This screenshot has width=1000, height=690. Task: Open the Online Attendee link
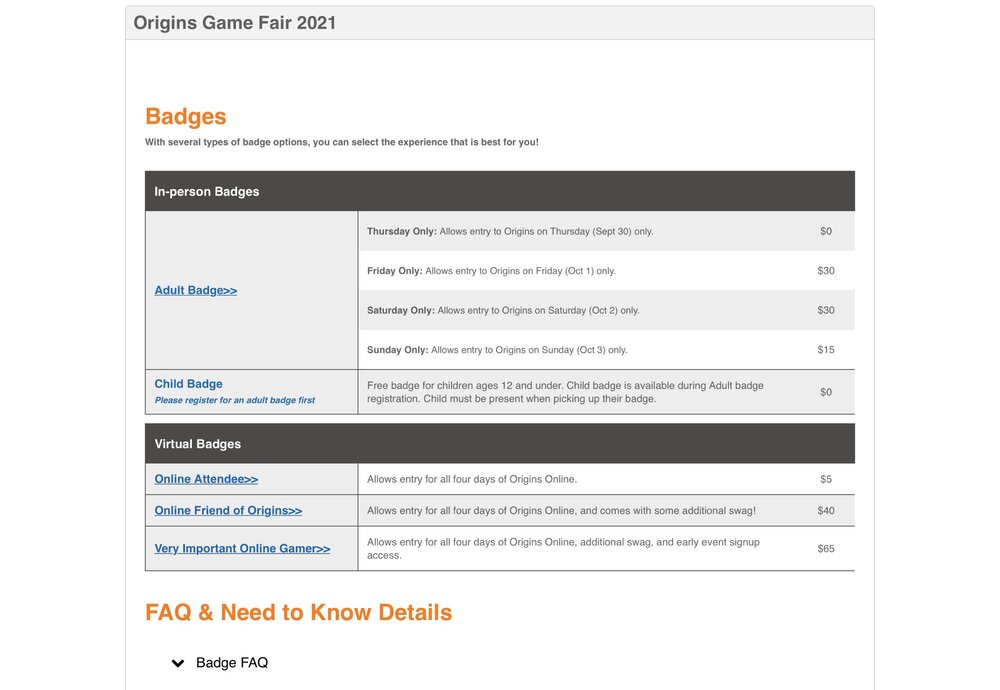[206, 479]
